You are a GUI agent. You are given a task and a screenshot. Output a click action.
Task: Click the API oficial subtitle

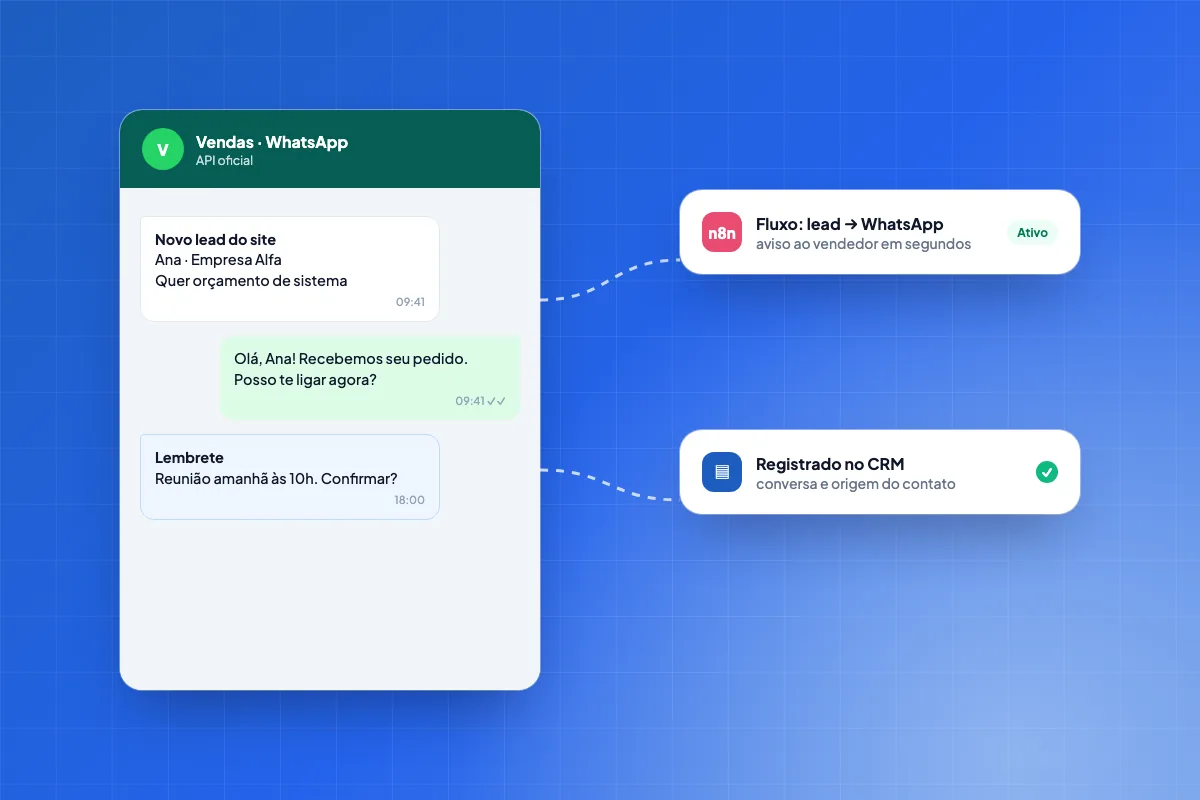[224, 161]
